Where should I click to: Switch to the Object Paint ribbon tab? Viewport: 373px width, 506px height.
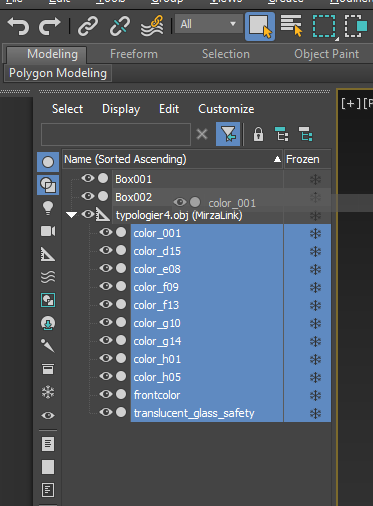pyautogui.click(x=326, y=54)
